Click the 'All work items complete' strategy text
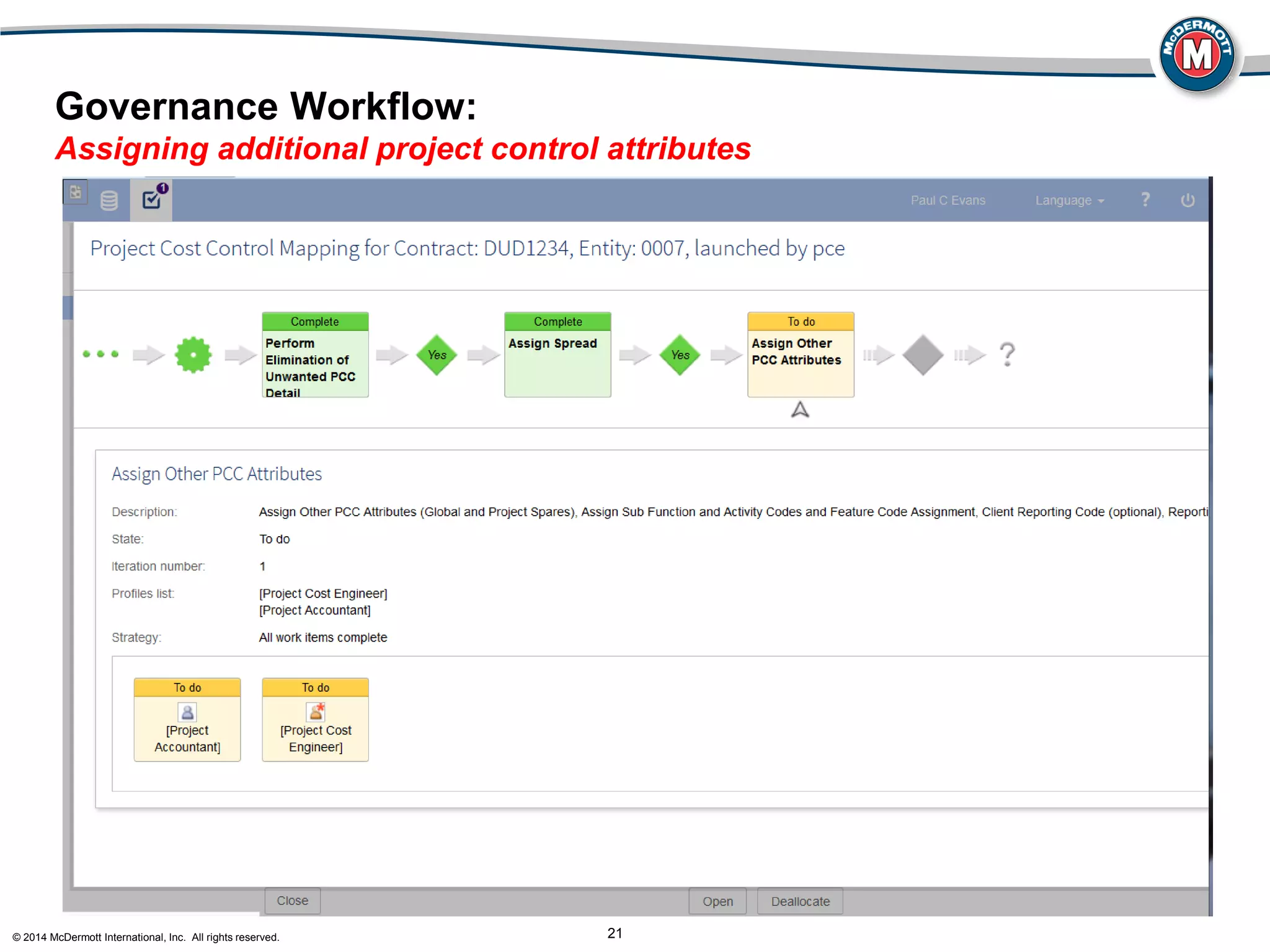 [x=323, y=637]
